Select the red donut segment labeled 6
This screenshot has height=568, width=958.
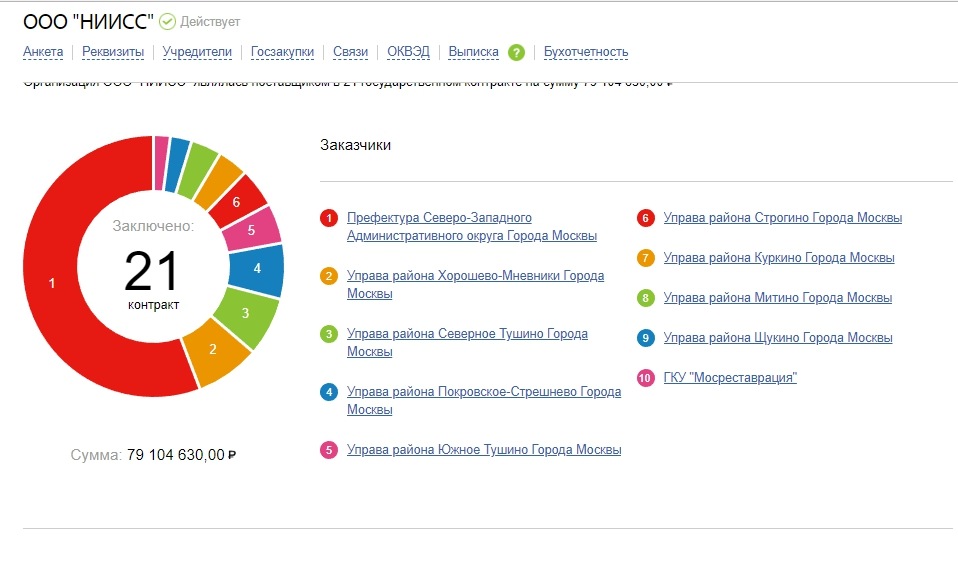point(238,202)
